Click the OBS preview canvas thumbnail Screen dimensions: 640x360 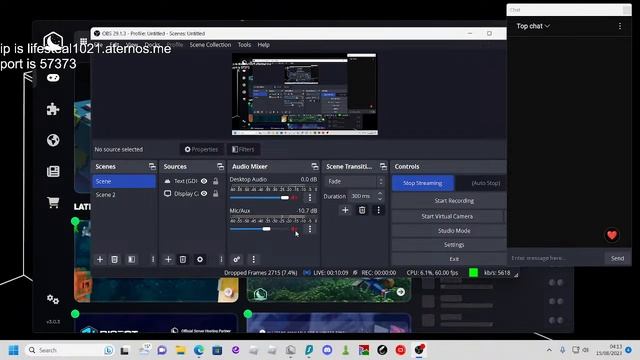click(304, 94)
